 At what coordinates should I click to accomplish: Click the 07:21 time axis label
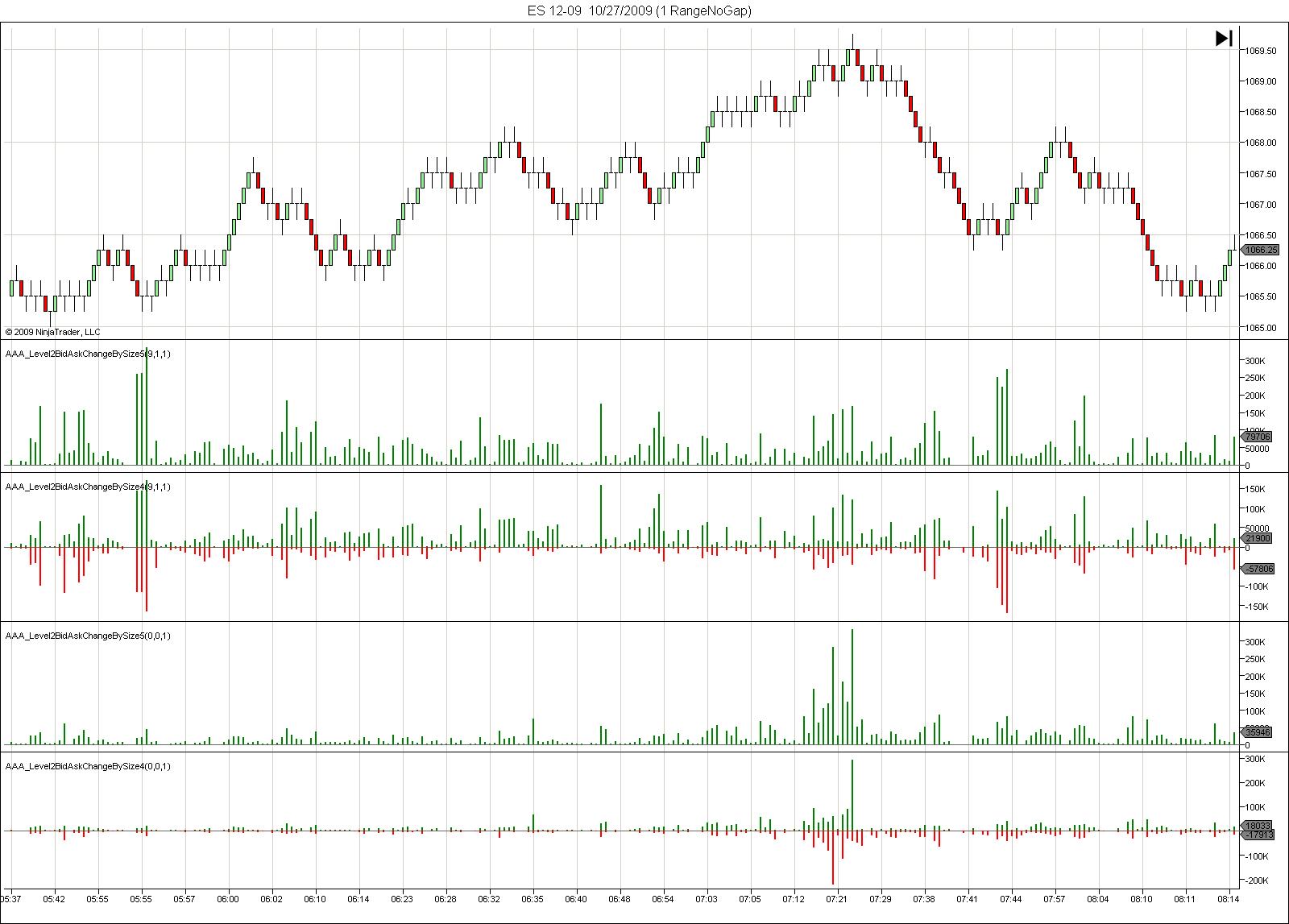(x=837, y=899)
